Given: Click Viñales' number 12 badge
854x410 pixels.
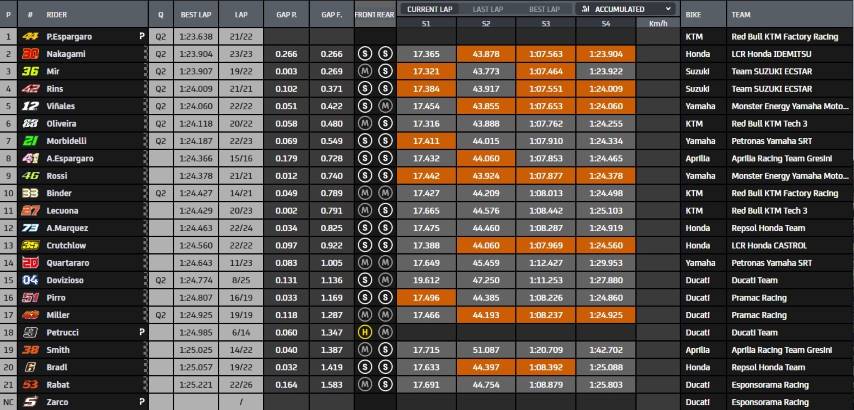Looking at the screenshot, I should click(x=30, y=106).
